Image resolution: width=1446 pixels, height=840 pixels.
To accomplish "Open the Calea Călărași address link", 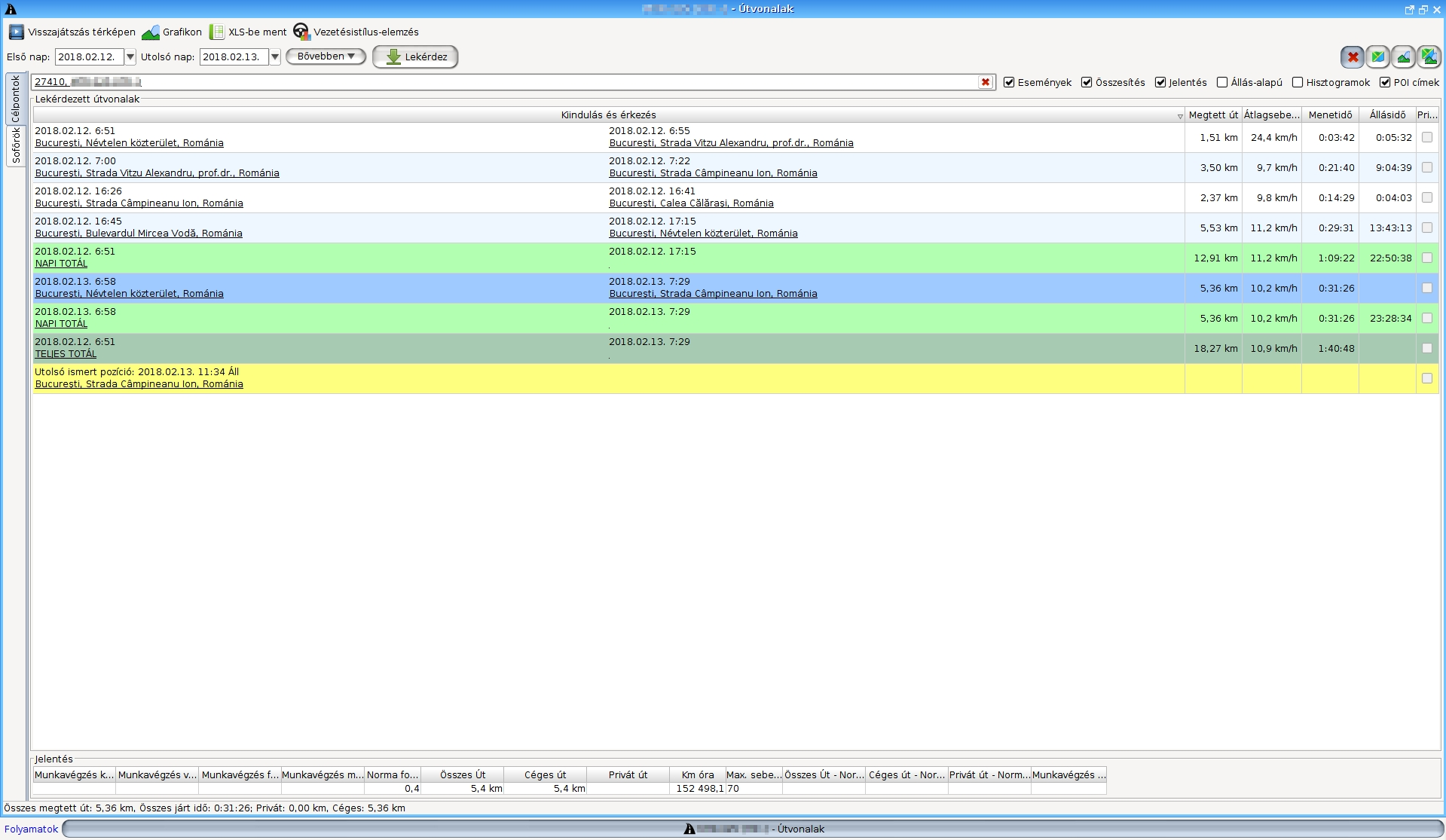I will click(x=691, y=203).
